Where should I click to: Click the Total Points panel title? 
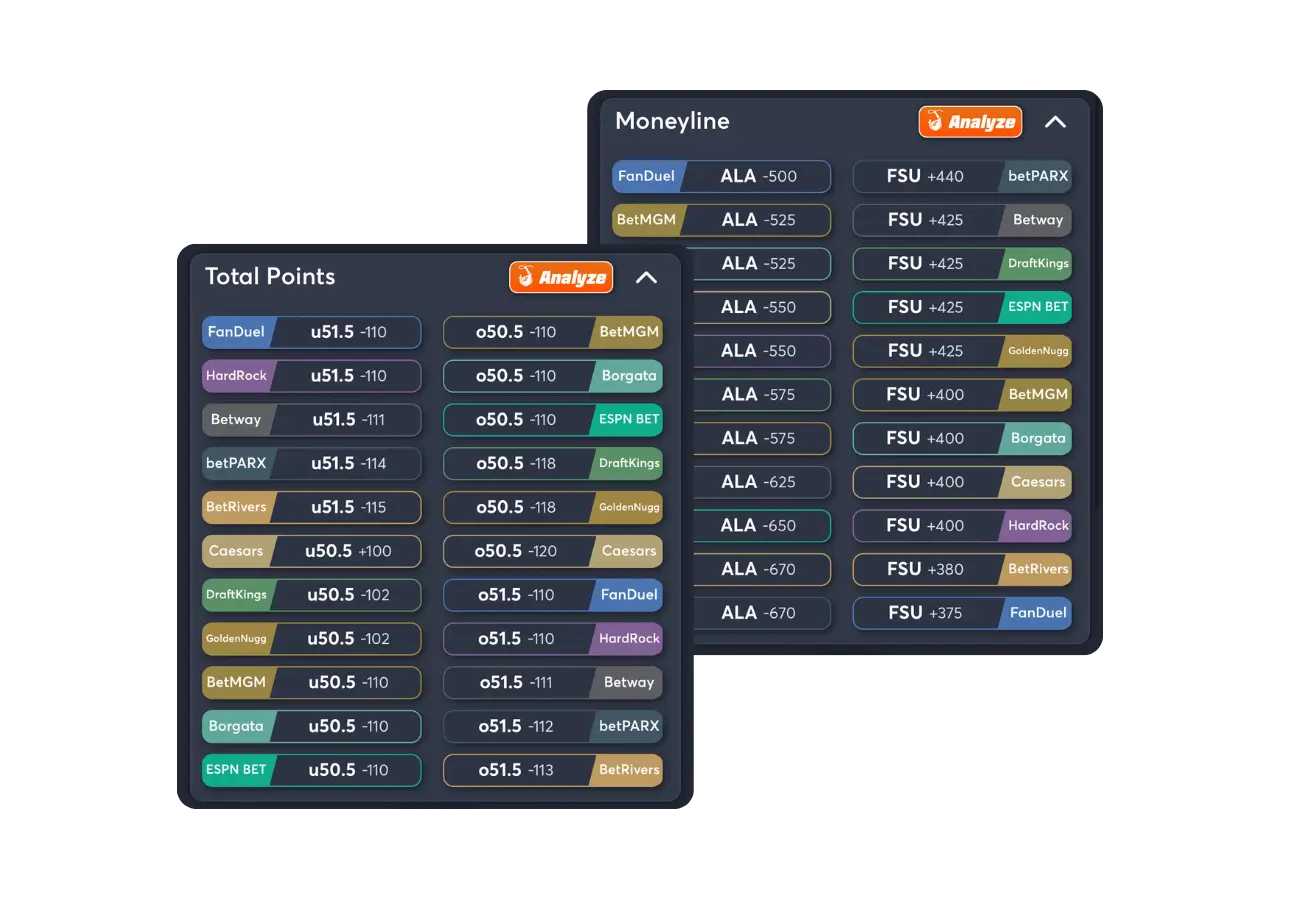click(x=270, y=277)
